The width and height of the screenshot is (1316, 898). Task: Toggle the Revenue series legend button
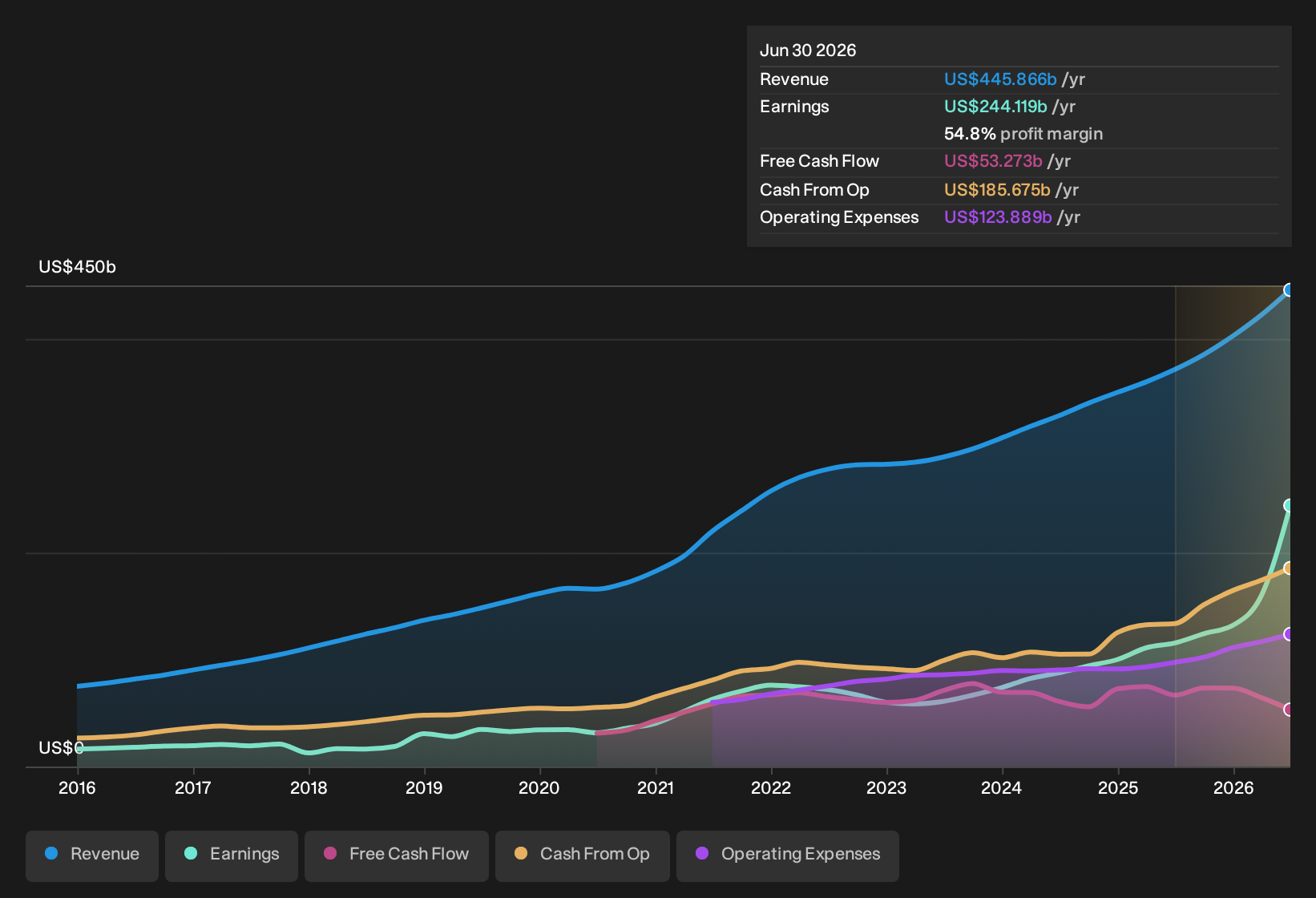coord(92,856)
